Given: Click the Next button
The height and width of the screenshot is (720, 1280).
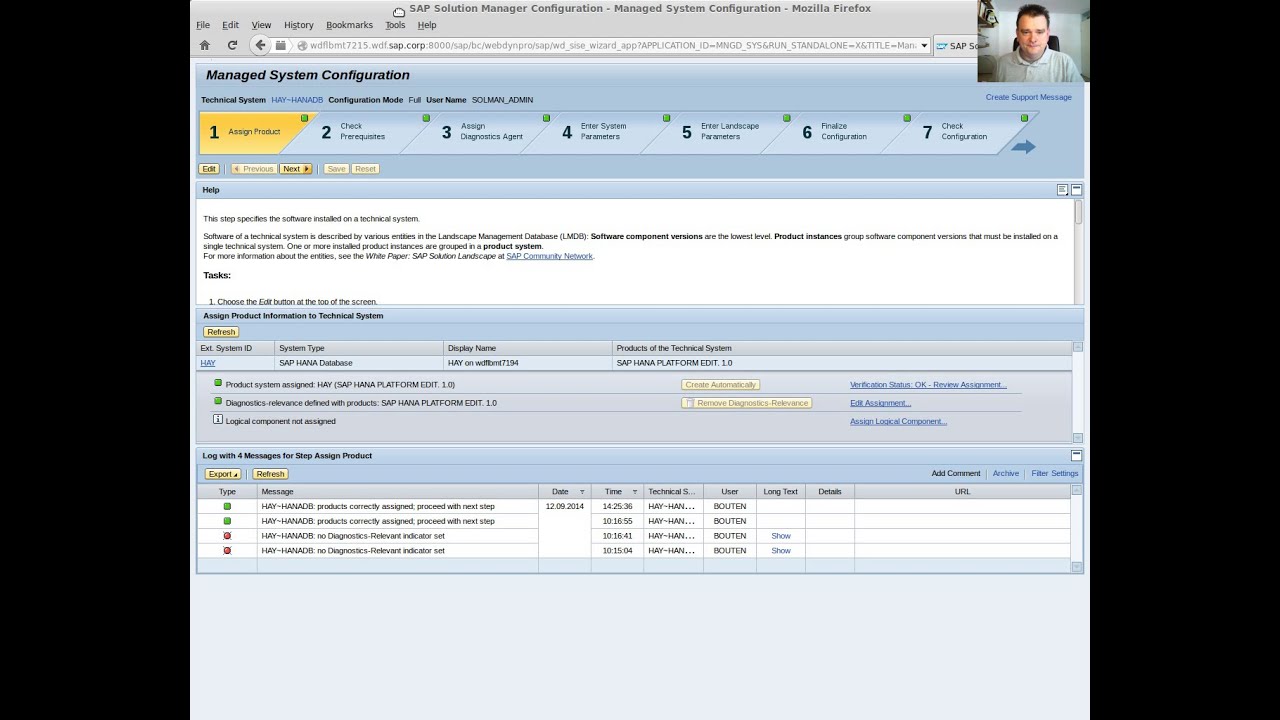Looking at the screenshot, I should 295,169.
